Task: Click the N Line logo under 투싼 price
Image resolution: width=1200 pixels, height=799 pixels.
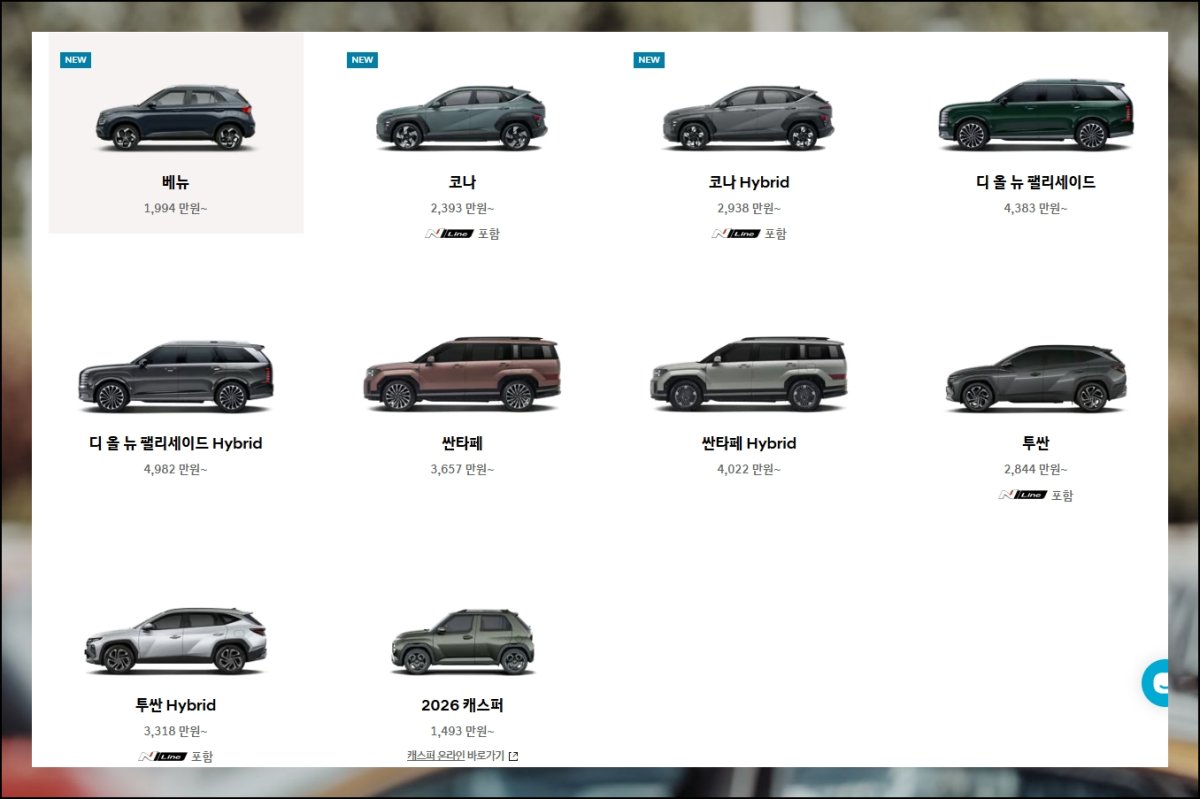Action: [x=1022, y=495]
